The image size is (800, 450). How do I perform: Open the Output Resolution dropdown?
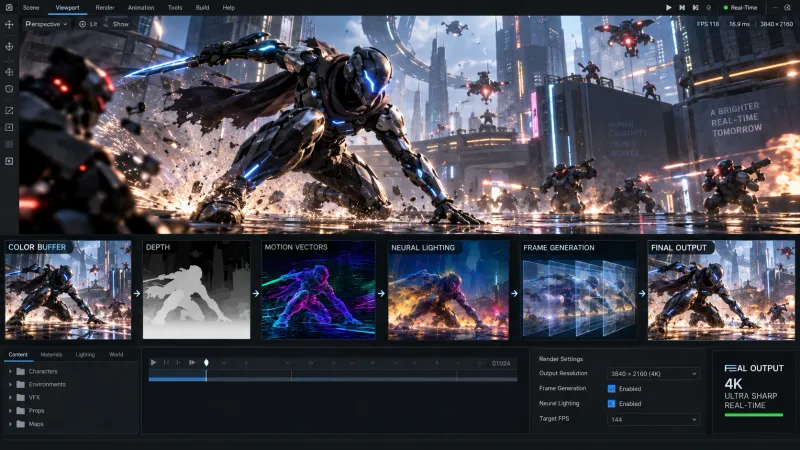click(x=653, y=374)
